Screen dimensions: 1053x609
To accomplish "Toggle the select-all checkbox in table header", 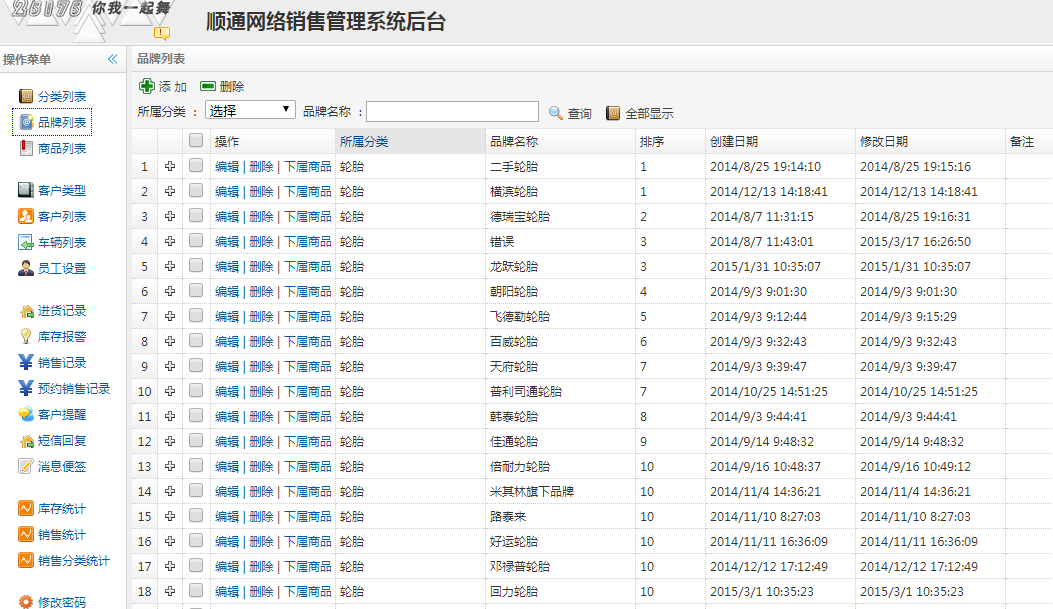I will pyautogui.click(x=196, y=142).
